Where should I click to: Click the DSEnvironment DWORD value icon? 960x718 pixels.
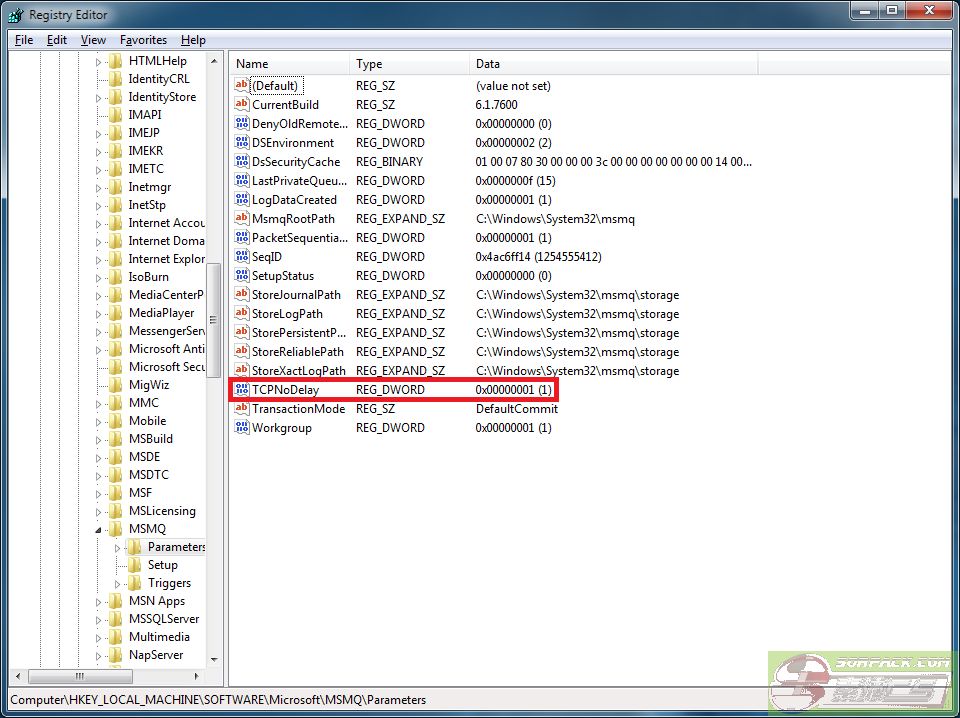[242, 143]
